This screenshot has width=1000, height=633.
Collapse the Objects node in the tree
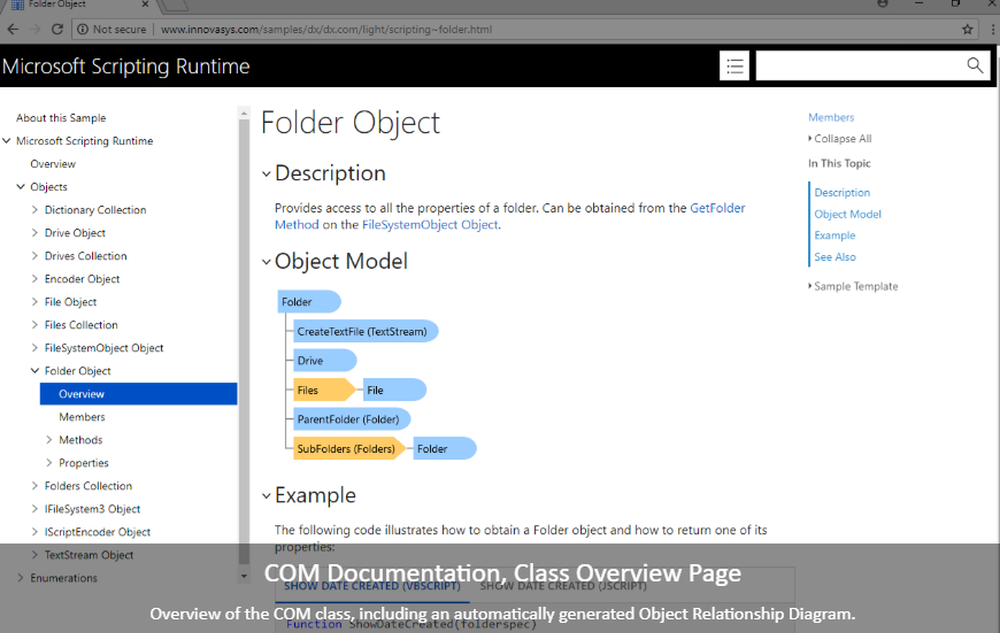point(21,187)
